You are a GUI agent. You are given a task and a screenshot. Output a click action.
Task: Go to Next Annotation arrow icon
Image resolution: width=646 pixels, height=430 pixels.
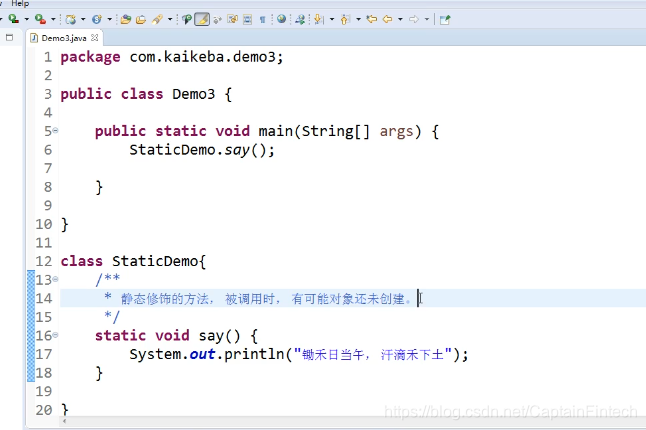319,19
